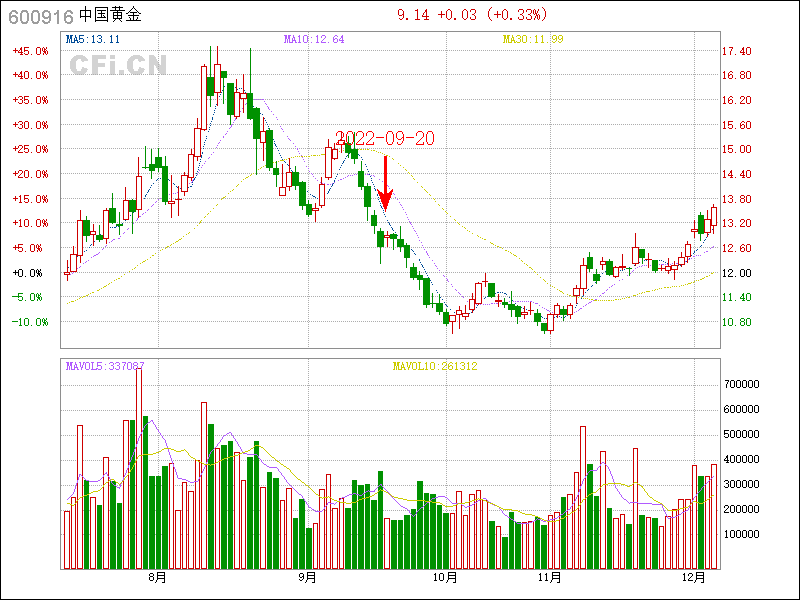Screen dimensions: 800x600
Task: Click the +45.0% left axis label
Action: tap(29, 51)
